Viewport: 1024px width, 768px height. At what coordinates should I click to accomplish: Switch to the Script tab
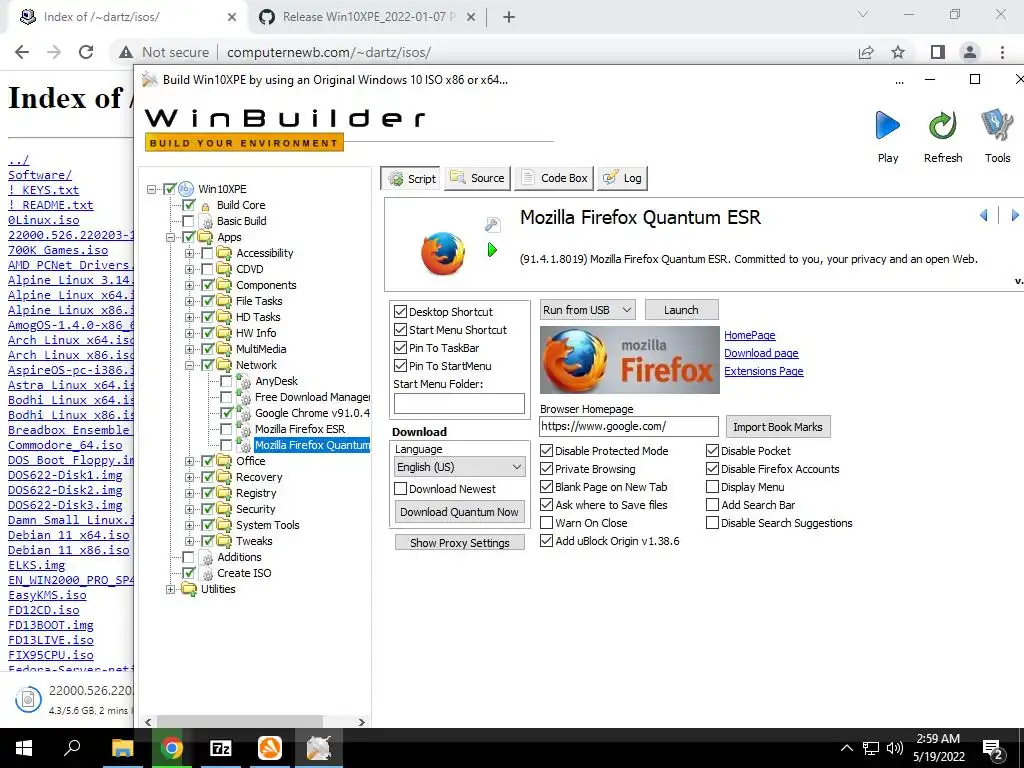coord(411,178)
